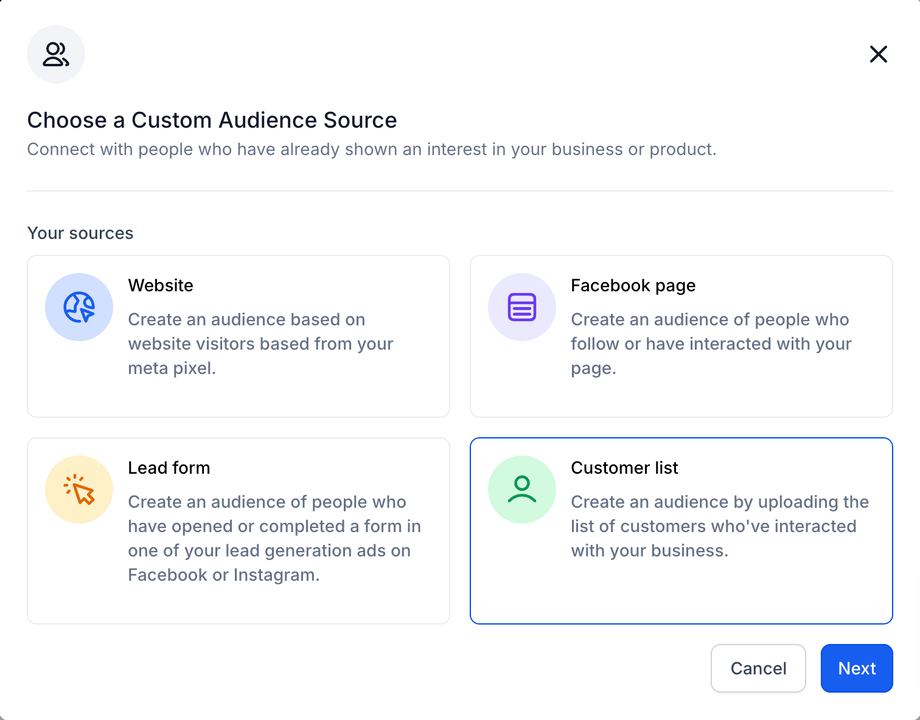The image size is (920, 720).
Task: Click the Facebook page followers description
Action: 711,344
